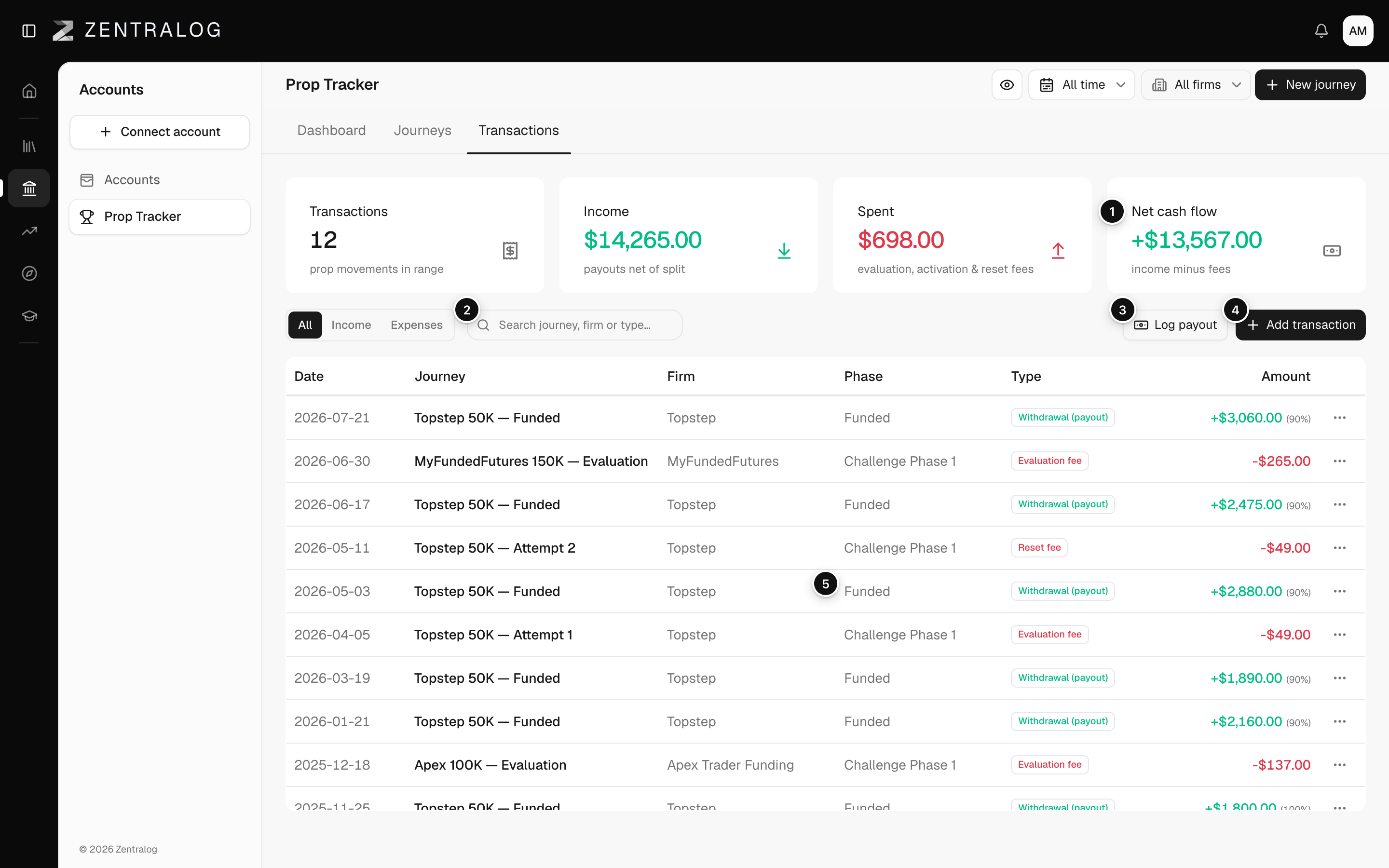The height and width of the screenshot is (868, 1389).
Task: Open row menu for Apex 100K transaction
Action: tap(1340, 765)
